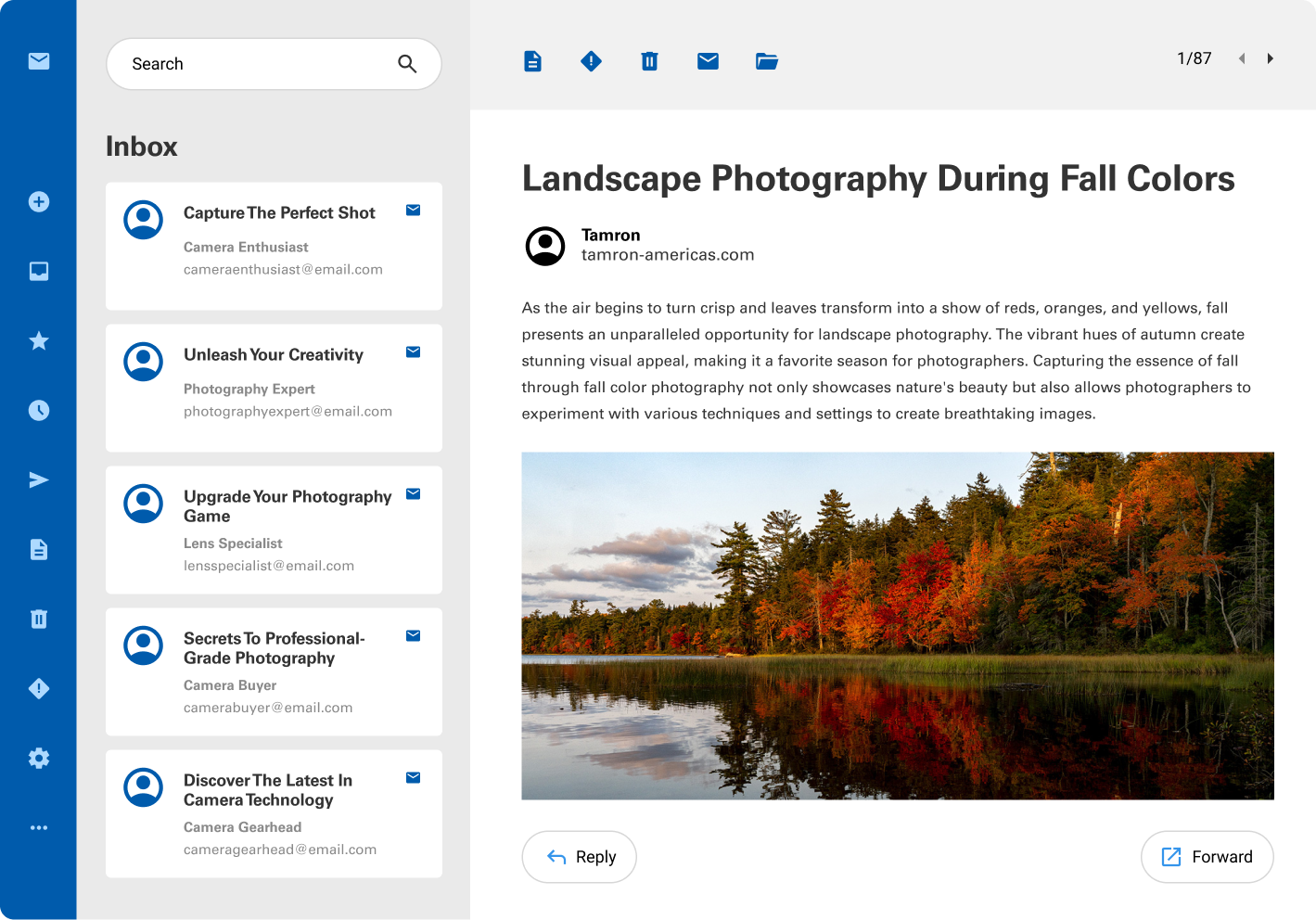1316x920 pixels.
Task: Delete the open email with toolbar trash
Action: point(649,62)
